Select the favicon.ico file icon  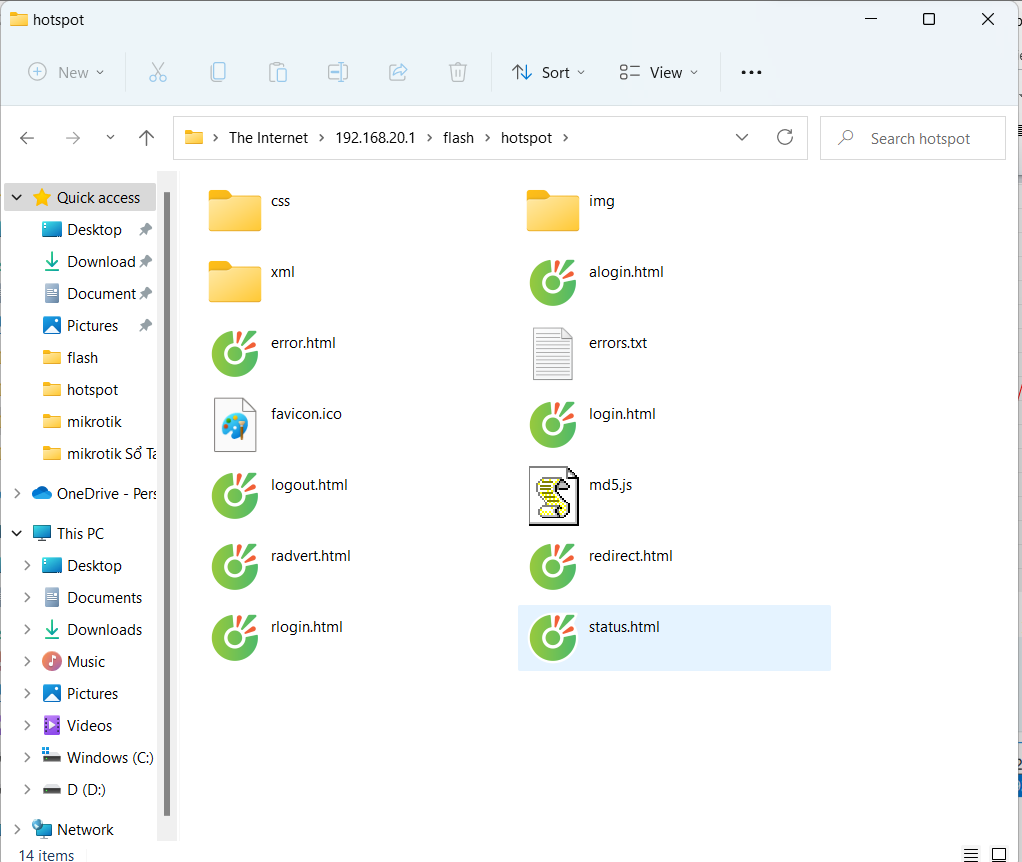(x=235, y=425)
